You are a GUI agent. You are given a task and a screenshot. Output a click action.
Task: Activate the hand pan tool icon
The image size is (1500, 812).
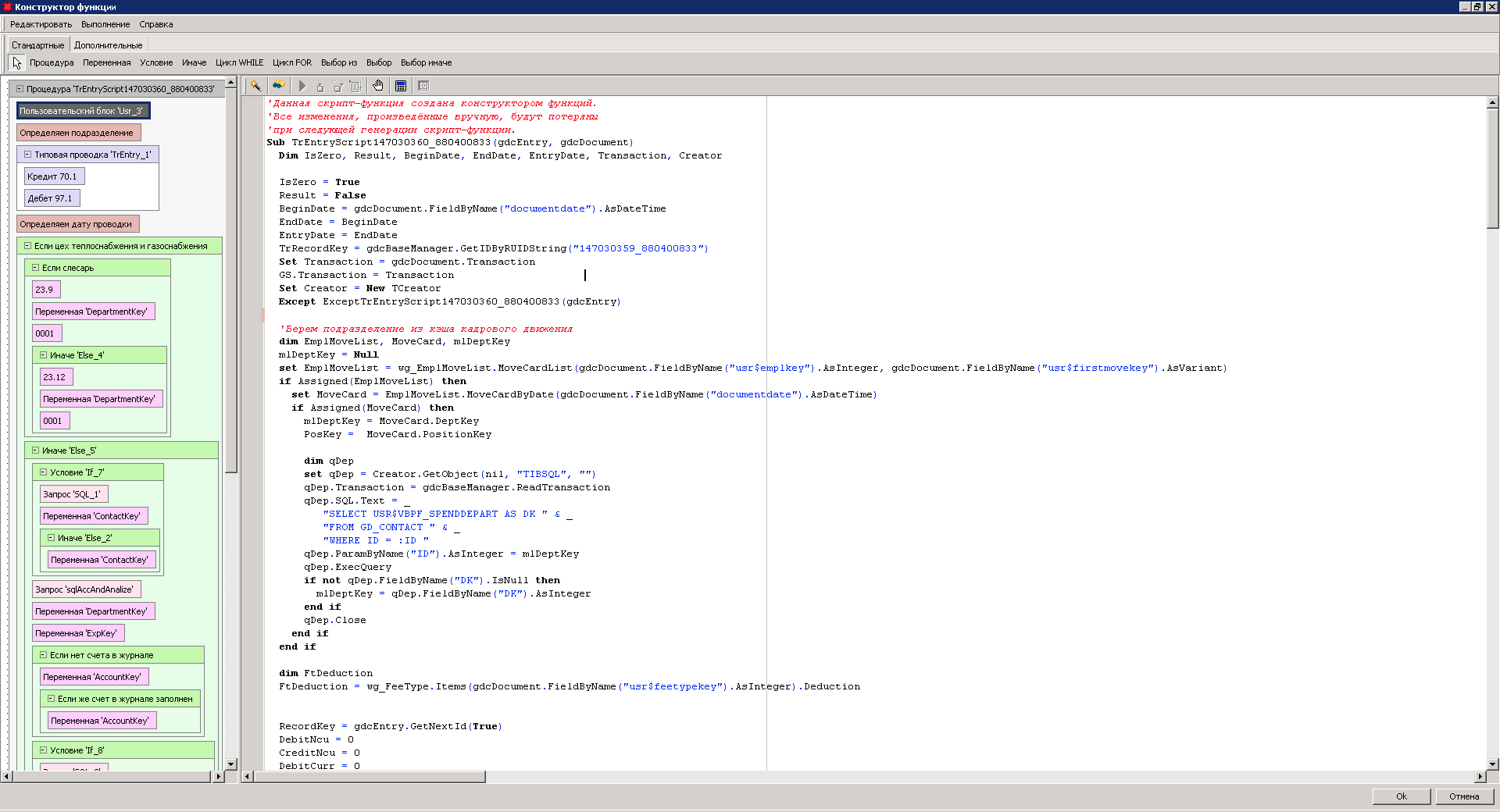coord(377,86)
